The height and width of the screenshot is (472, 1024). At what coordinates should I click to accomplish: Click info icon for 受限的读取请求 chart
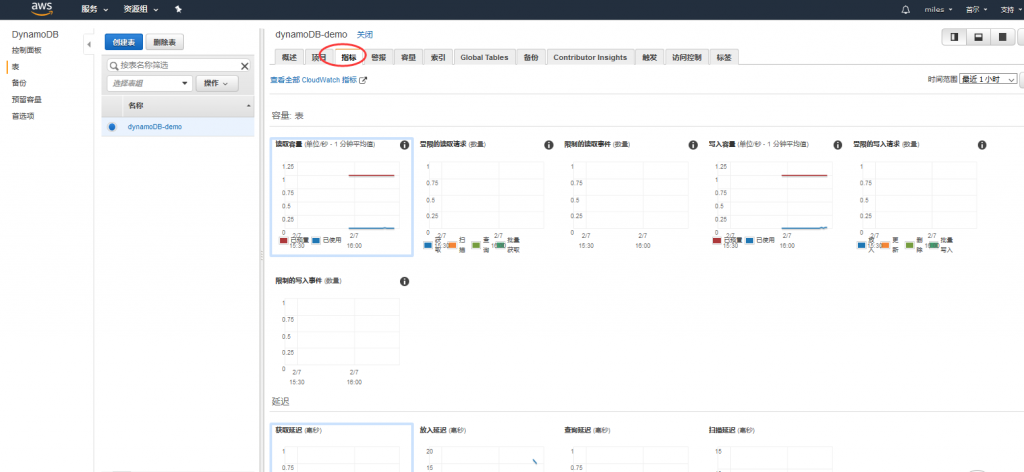549,145
